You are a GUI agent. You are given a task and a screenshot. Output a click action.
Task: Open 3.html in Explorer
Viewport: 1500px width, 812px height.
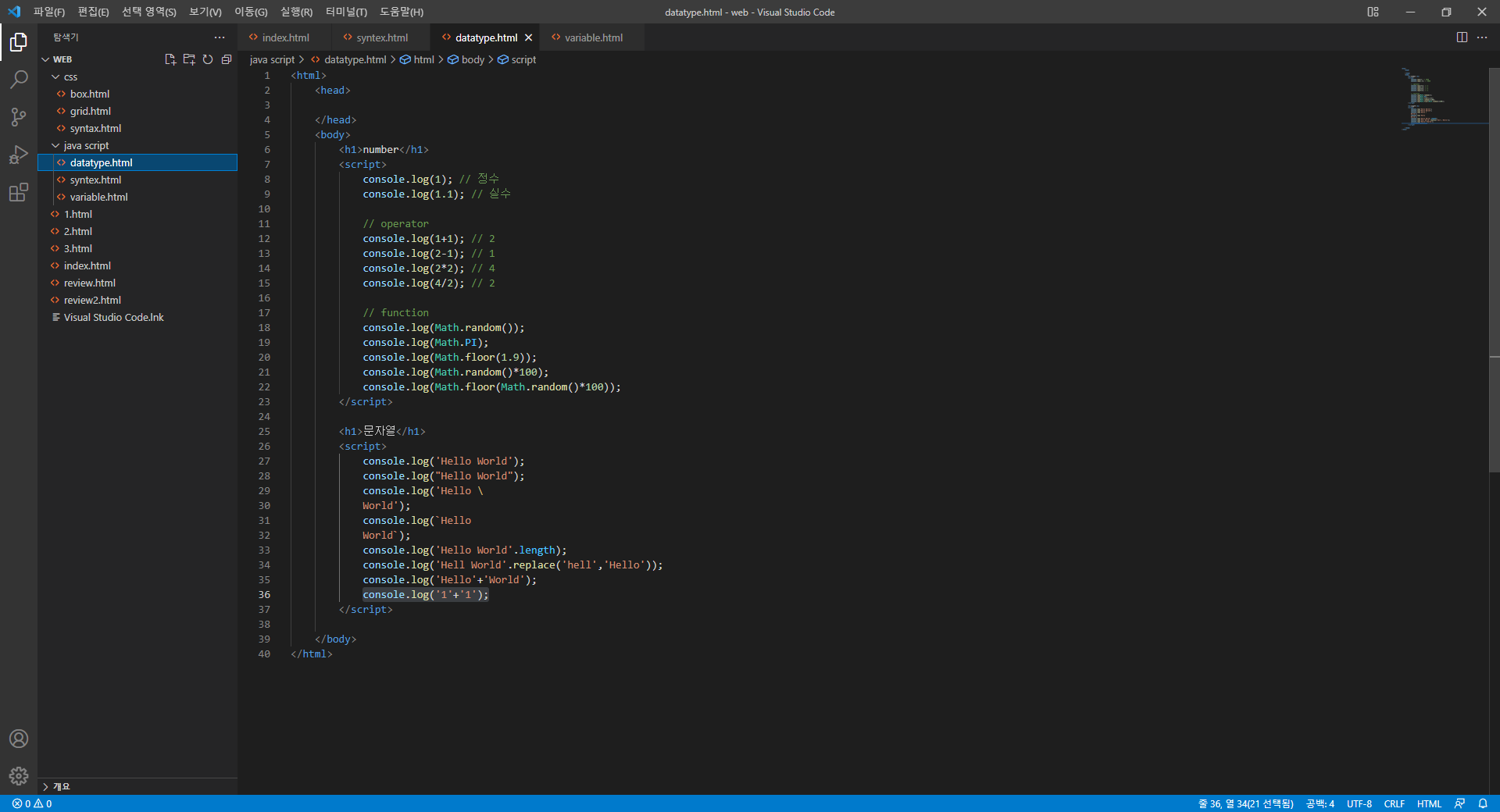pyautogui.click(x=137, y=248)
